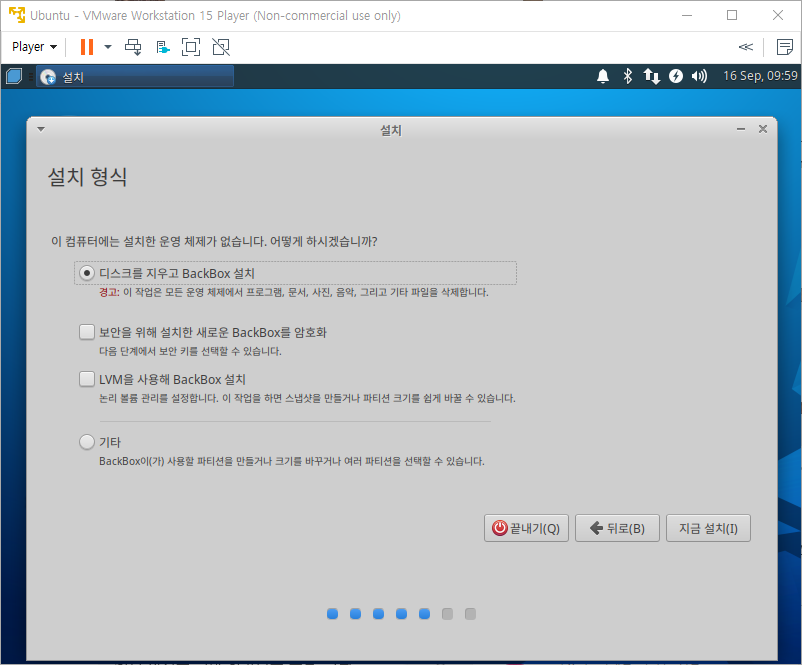Image resolution: width=802 pixels, height=665 pixels.
Task: Click the removable devices connect icon
Action: pos(163,47)
